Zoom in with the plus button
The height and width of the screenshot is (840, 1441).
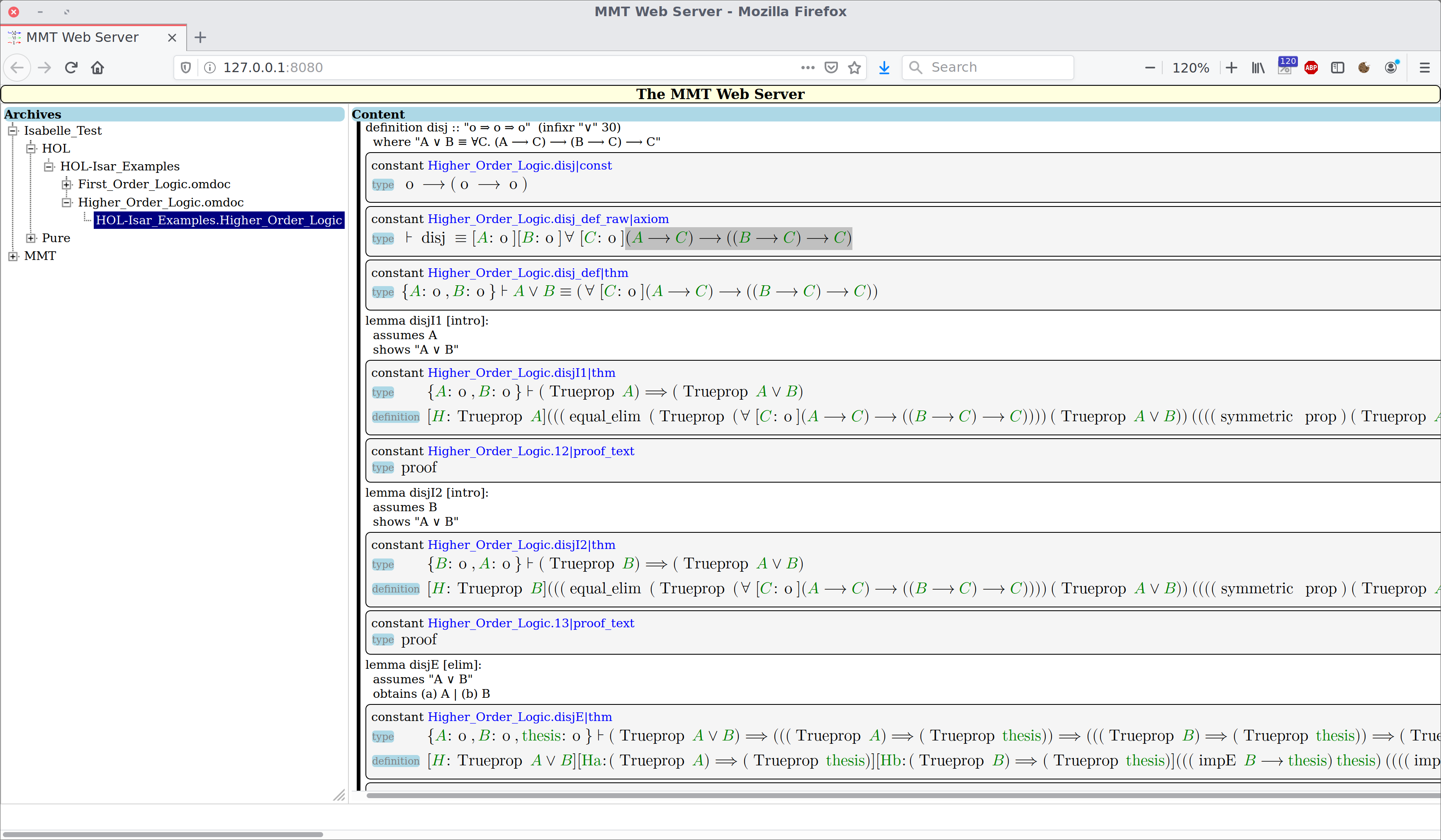pyautogui.click(x=1231, y=68)
